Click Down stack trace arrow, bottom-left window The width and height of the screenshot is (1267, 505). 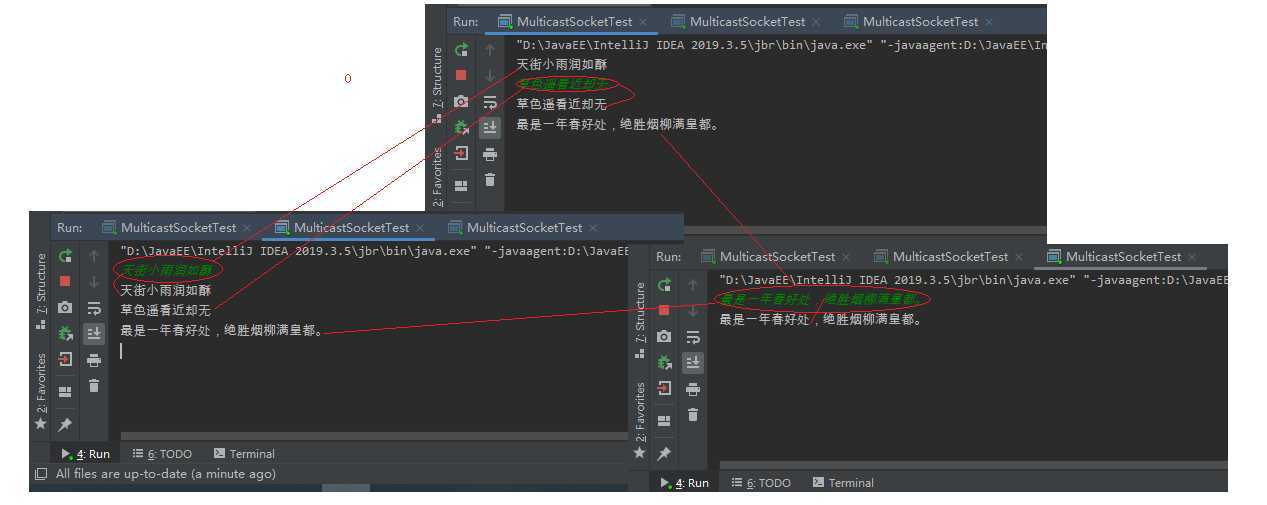(94, 282)
